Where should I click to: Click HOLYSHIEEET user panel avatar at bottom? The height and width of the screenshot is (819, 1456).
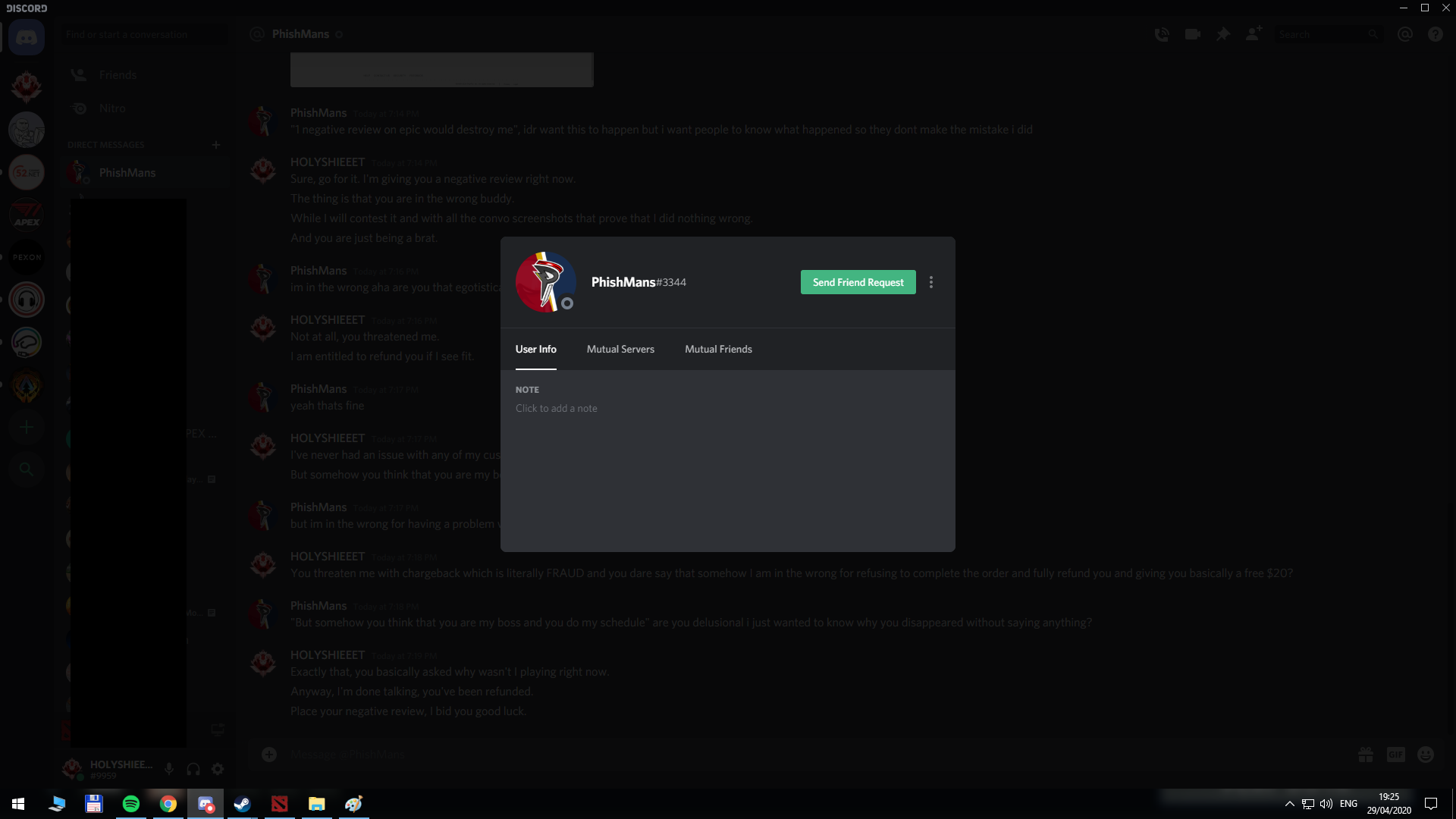point(73,769)
